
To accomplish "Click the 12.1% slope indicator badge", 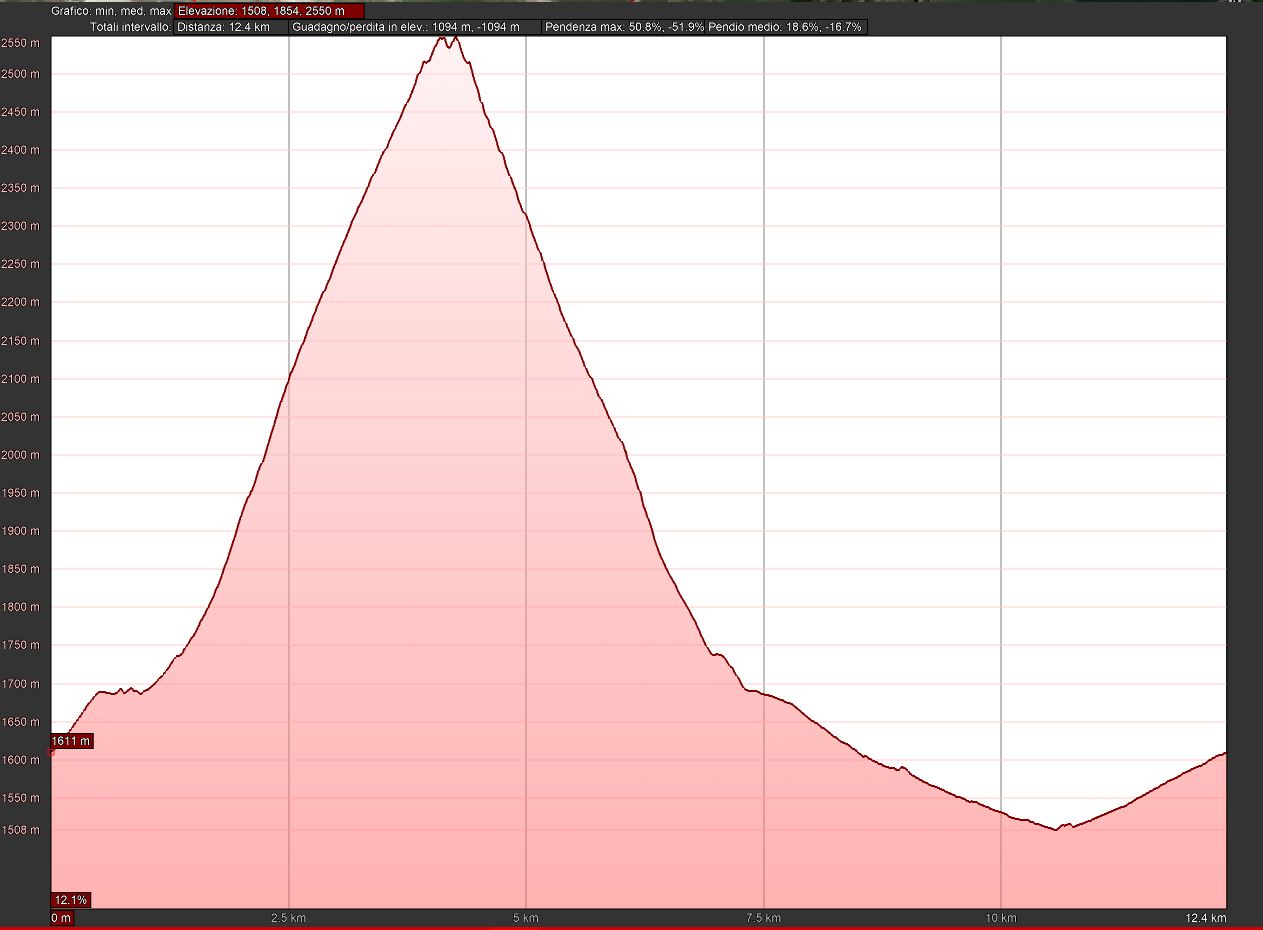I will pos(70,900).
